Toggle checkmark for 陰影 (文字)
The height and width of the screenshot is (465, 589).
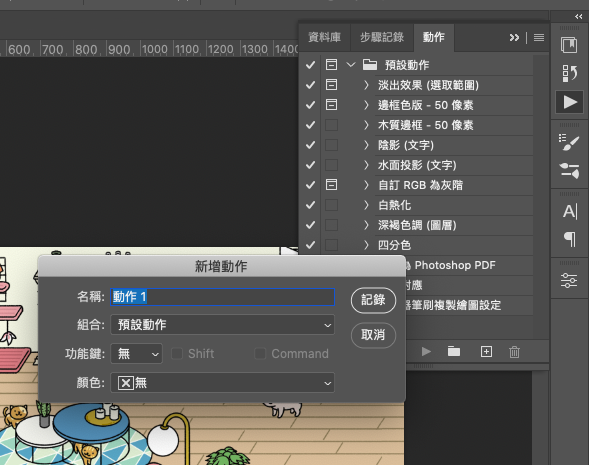click(x=310, y=145)
